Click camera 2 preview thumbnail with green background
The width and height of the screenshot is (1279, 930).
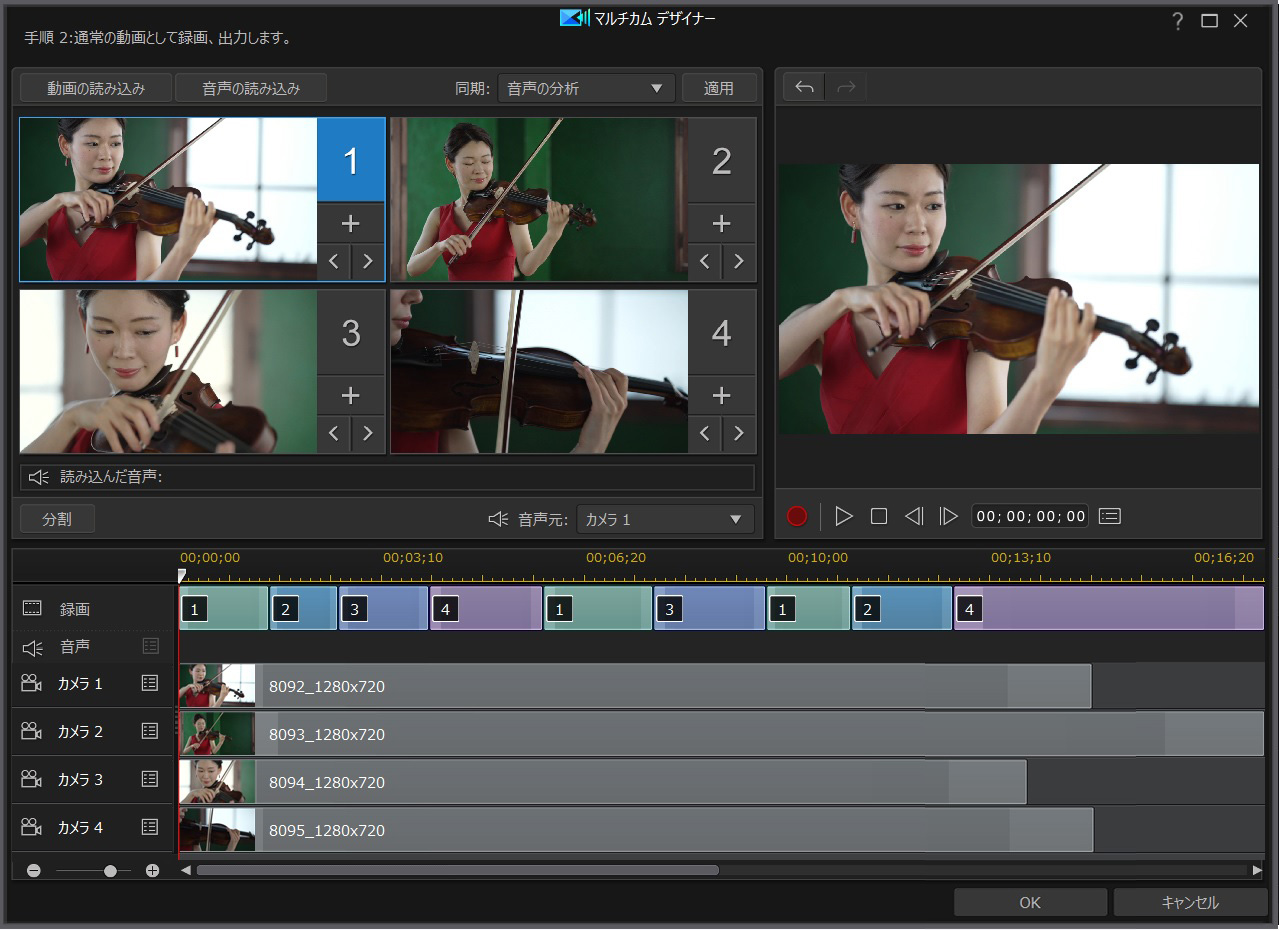coord(539,200)
